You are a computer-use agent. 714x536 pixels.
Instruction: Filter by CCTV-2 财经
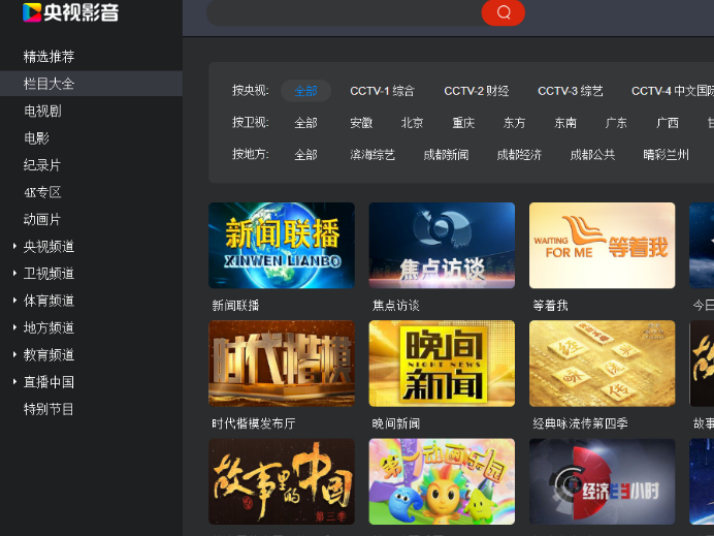tap(477, 91)
